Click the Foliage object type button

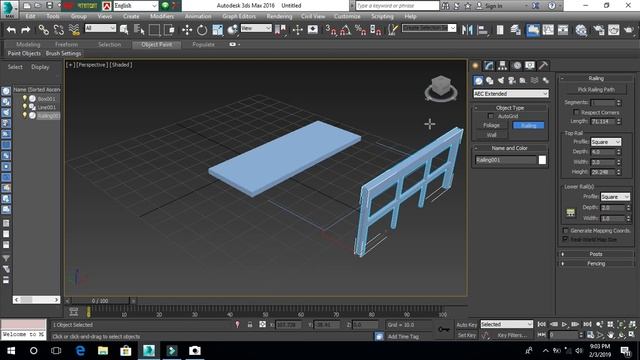click(491, 125)
